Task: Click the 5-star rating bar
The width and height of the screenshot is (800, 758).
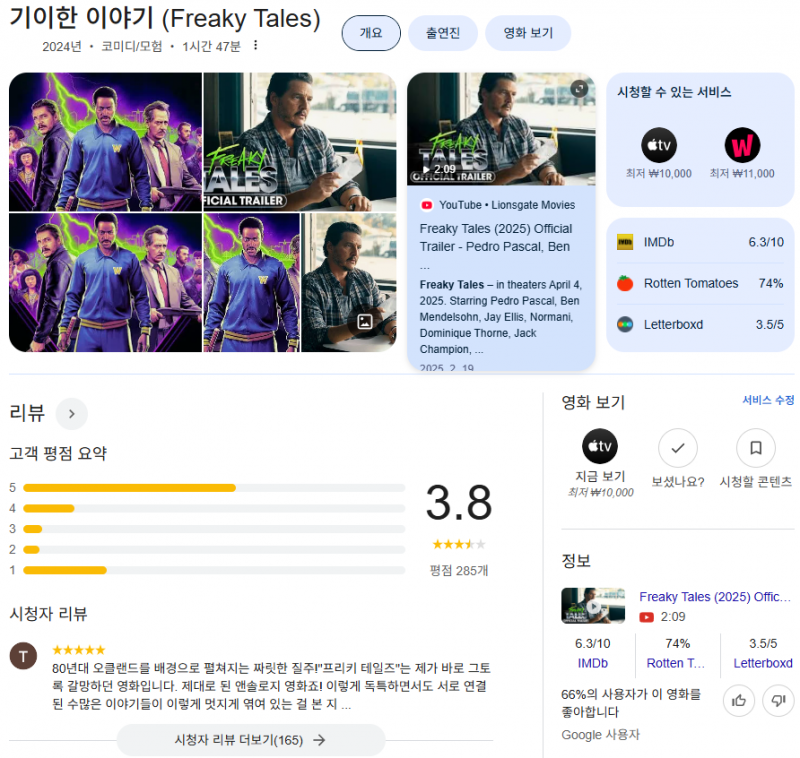Action: point(214,488)
